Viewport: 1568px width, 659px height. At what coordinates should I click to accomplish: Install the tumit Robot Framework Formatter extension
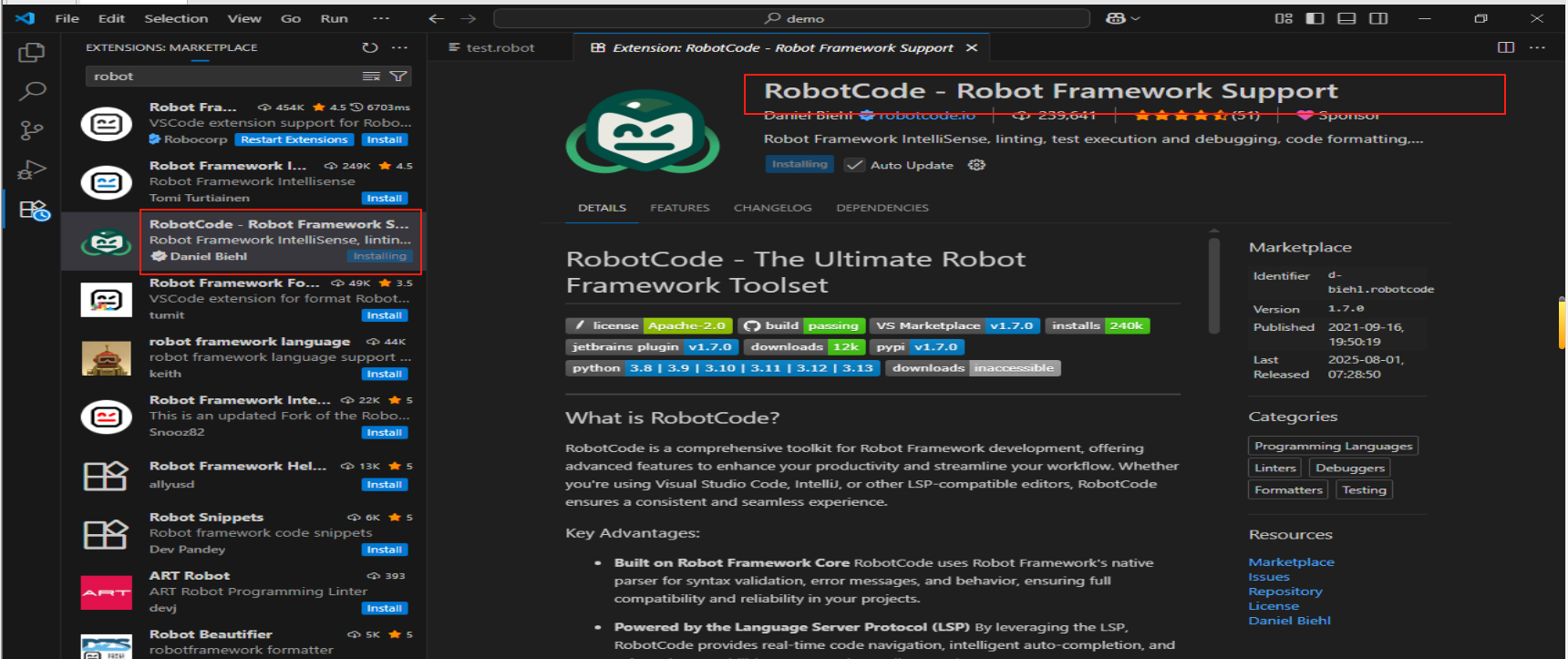click(x=384, y=315)
